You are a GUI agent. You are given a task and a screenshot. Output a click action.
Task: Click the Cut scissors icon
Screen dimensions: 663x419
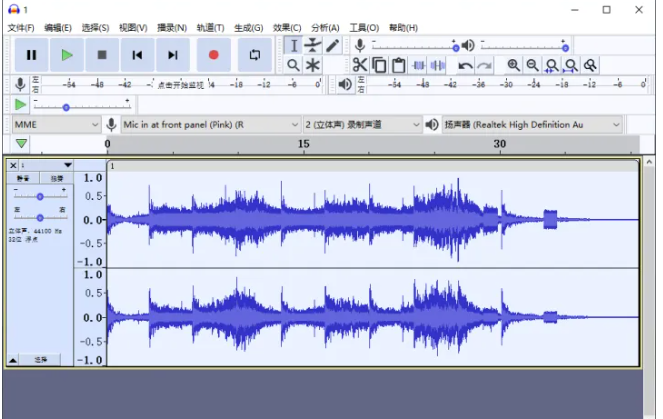pyautogui.click(x=360, y=65)
